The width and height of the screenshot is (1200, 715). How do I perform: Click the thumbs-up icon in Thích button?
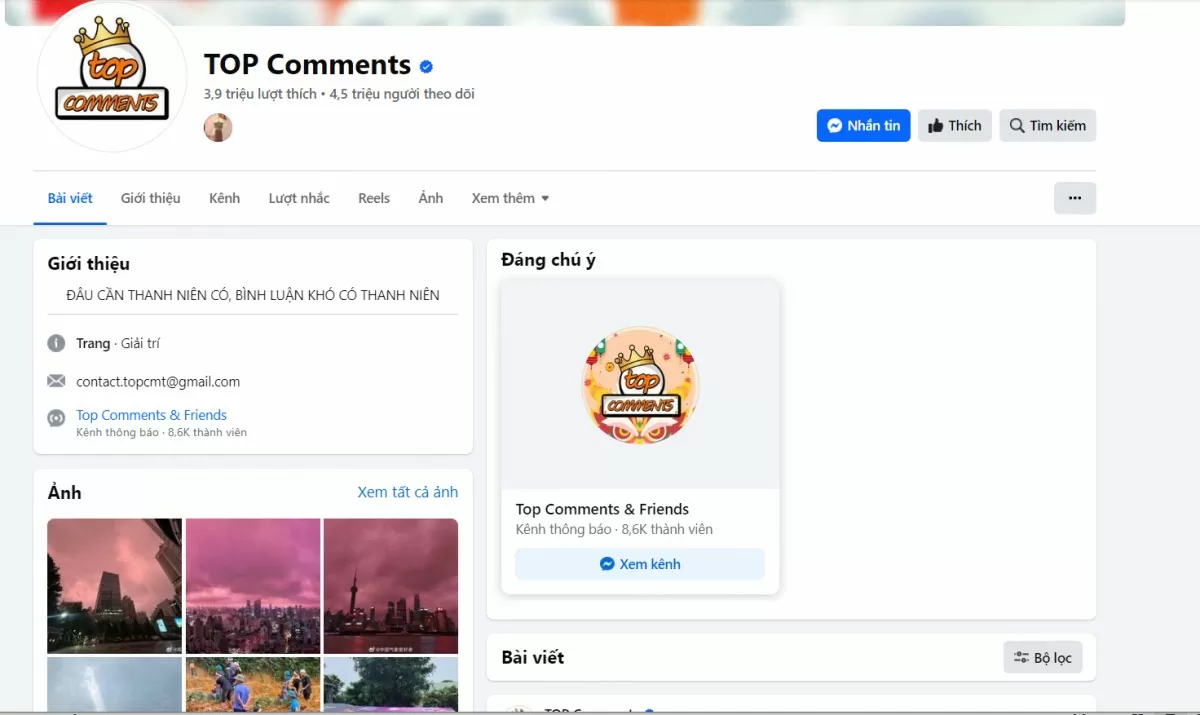(936, 126)
